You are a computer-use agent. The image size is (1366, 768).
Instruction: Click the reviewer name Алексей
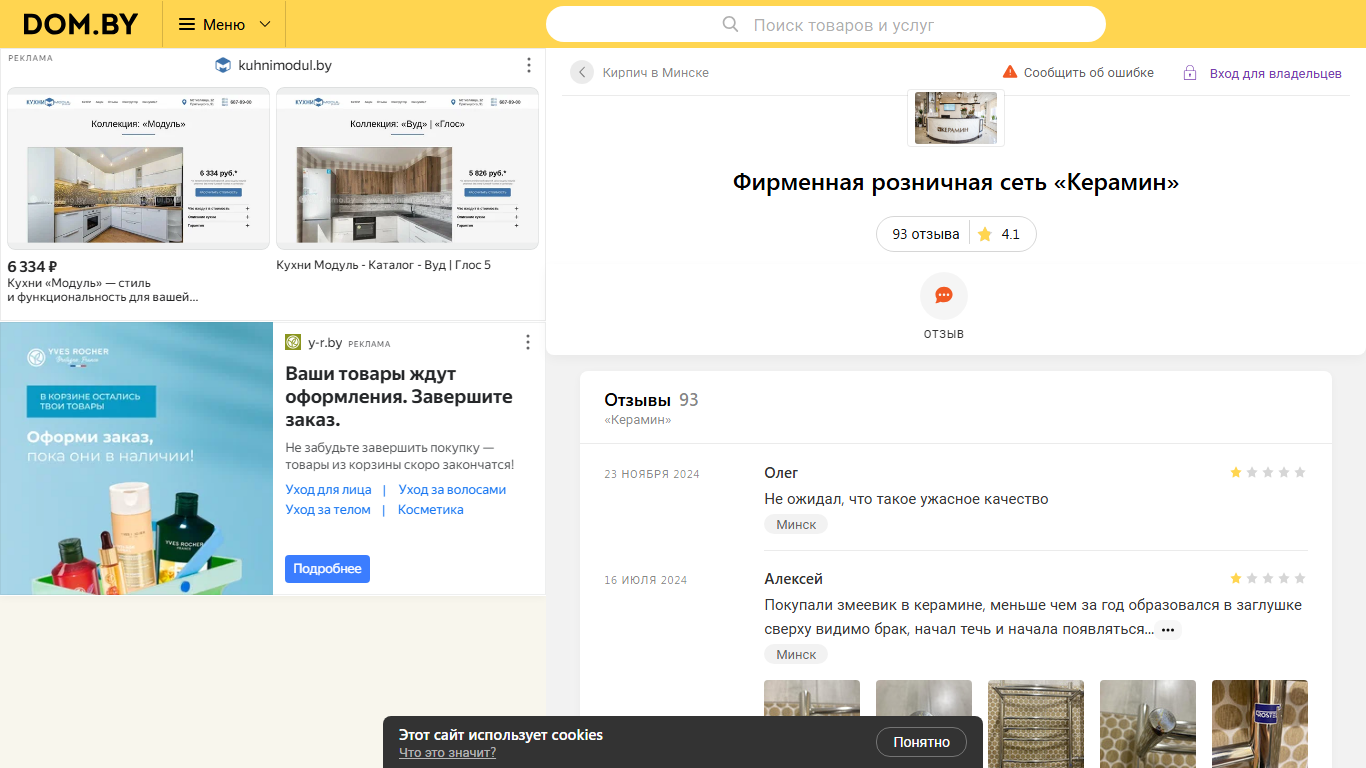pos(793,579)
